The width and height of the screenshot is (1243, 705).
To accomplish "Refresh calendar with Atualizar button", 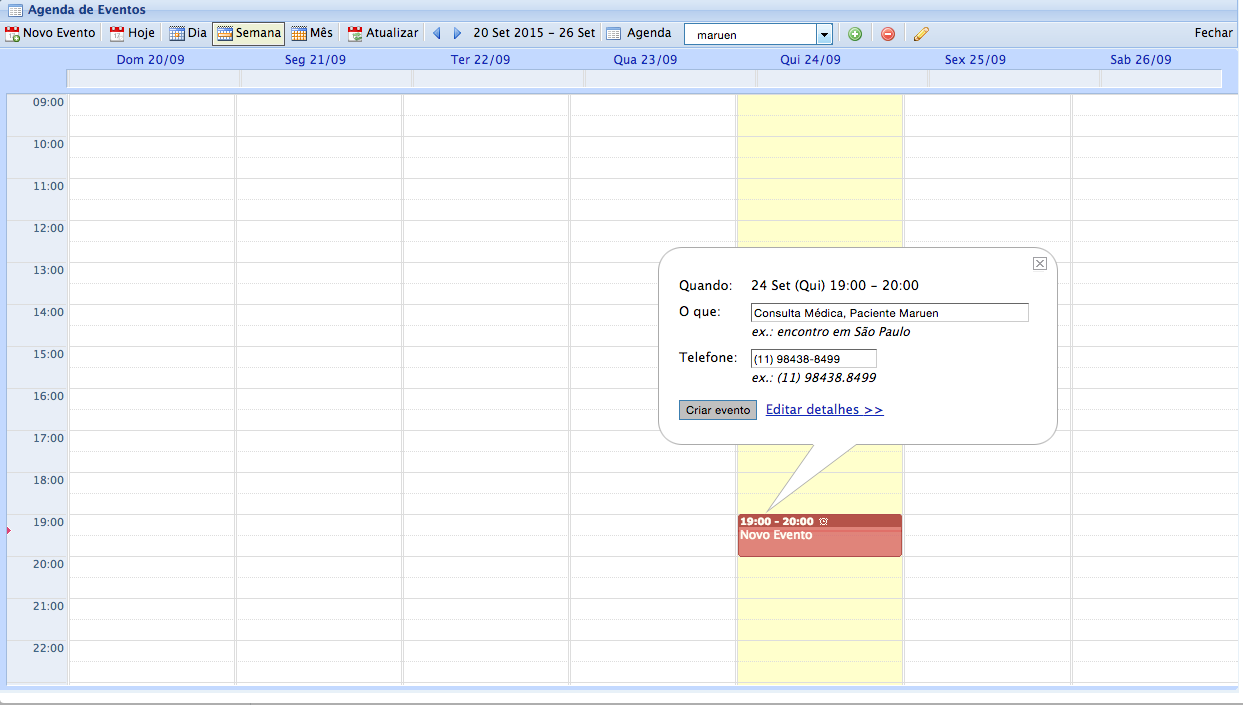I will pyautogui.click(x=382, y=33).
